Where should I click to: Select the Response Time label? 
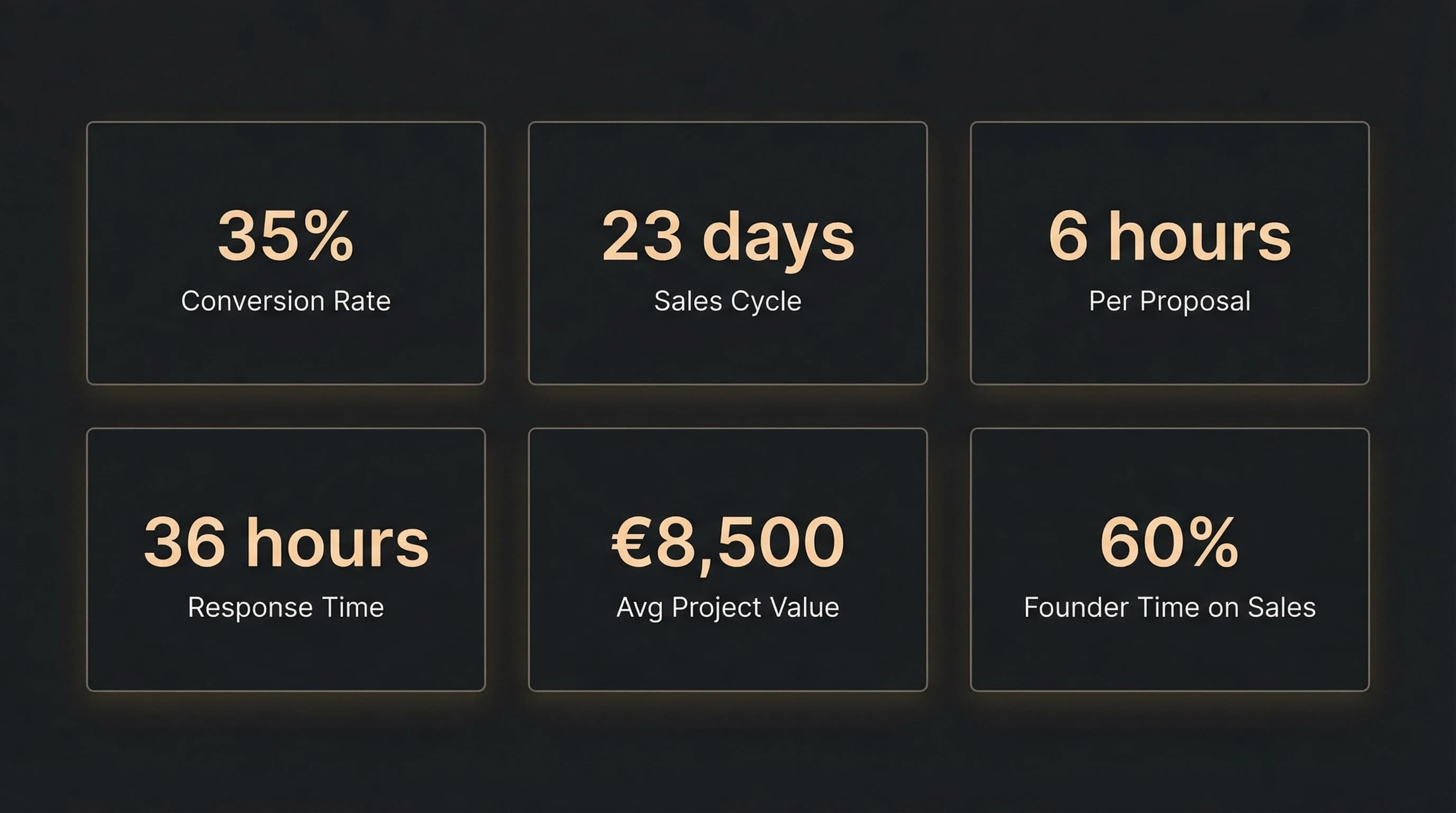click(x=286, y=608)
